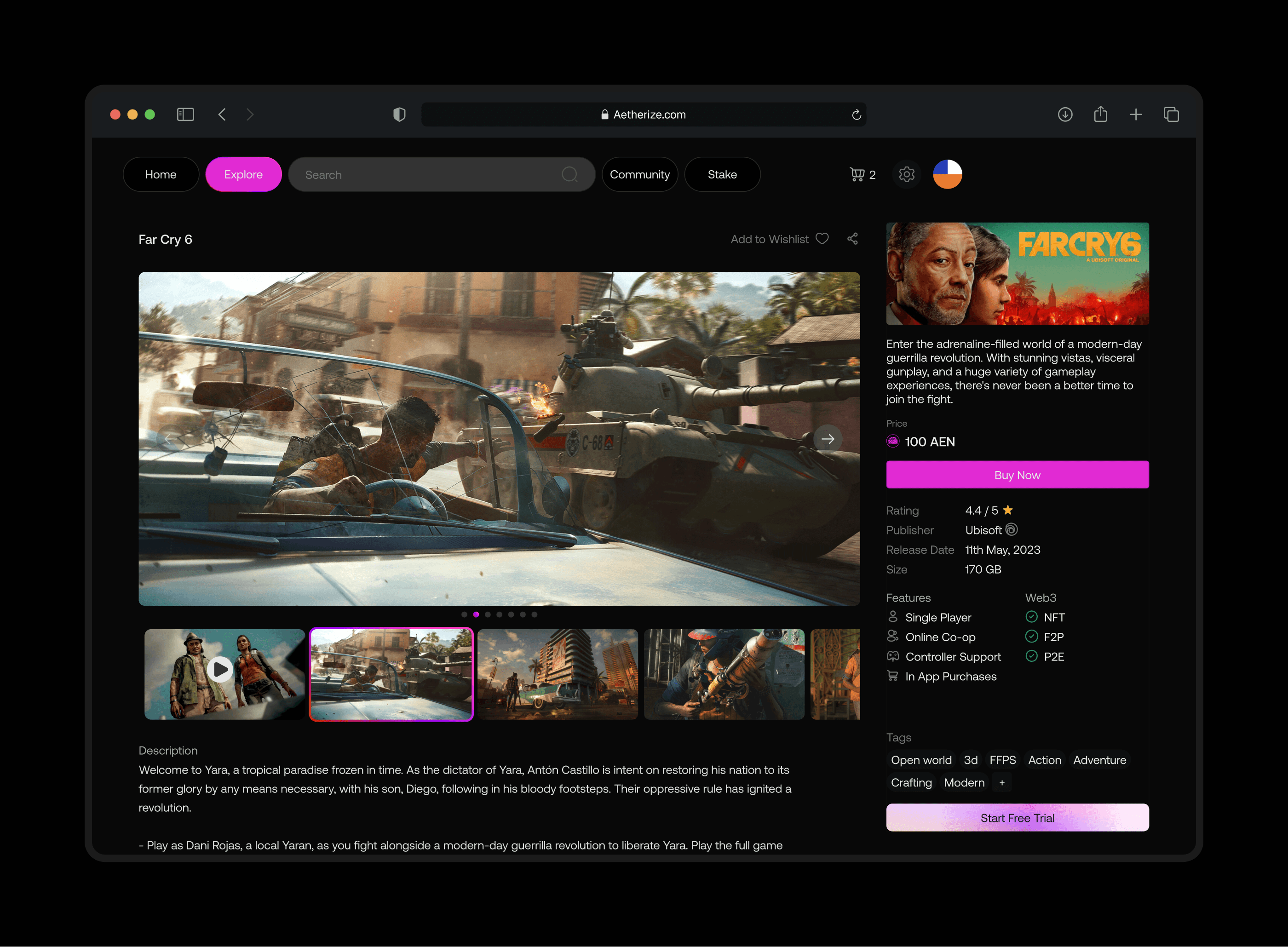Toggle the browser sidebar icon

click(185, 115)
